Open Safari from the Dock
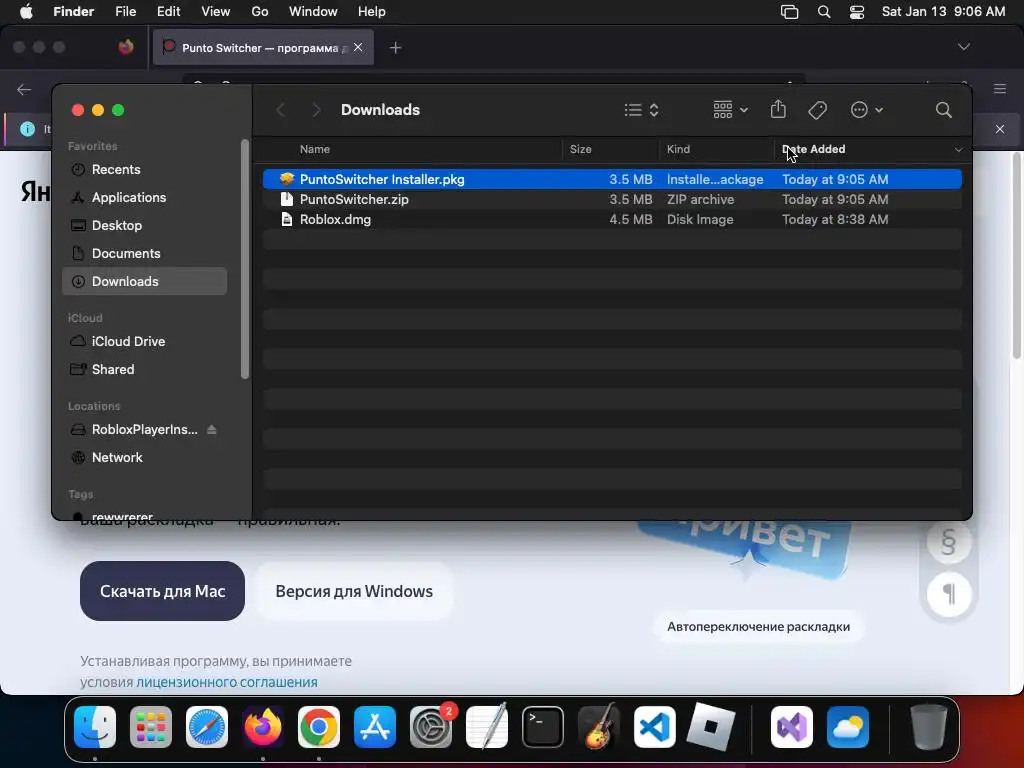 [x=207, y=727]
